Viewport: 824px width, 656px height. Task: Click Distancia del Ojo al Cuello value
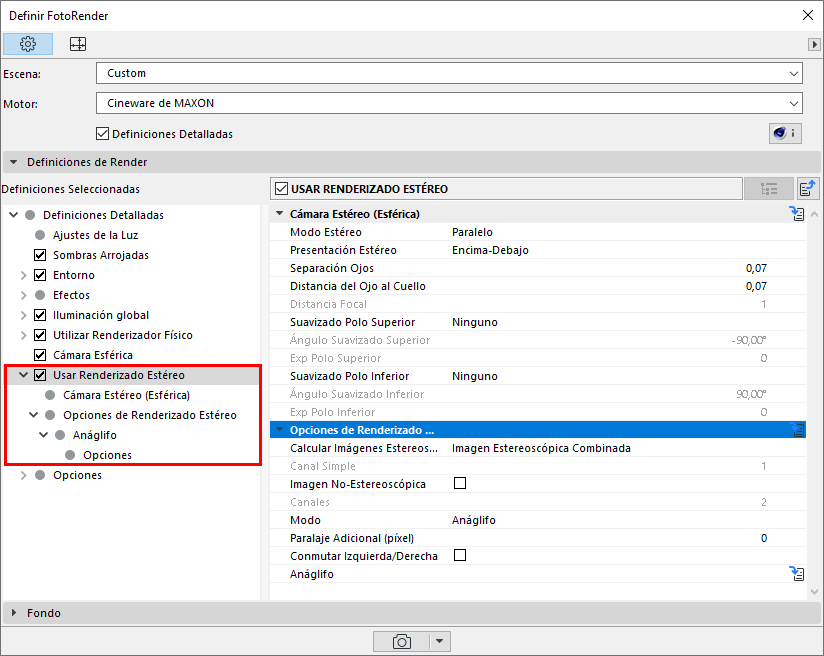coord(756,286)
